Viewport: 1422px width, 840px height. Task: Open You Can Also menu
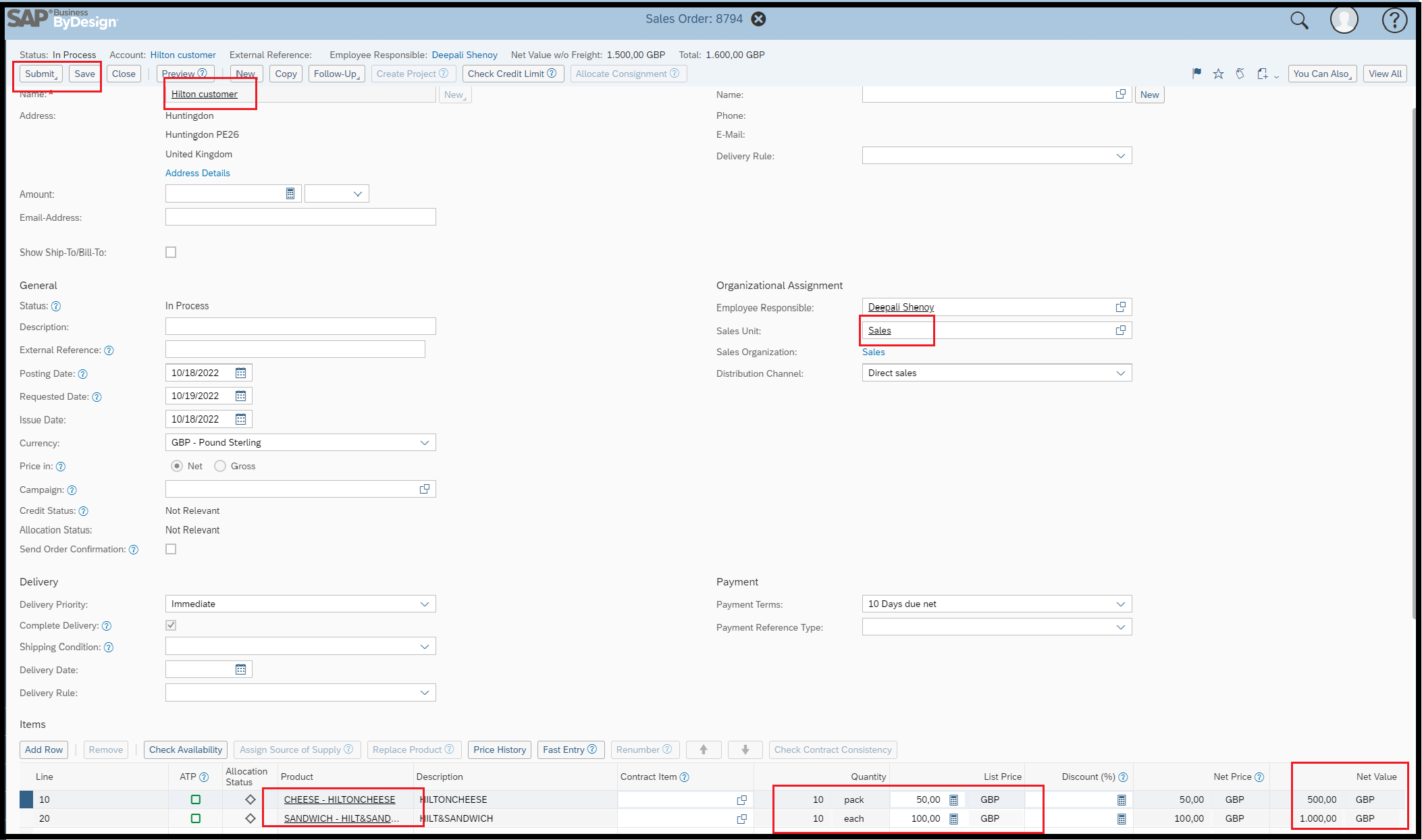1321,74
